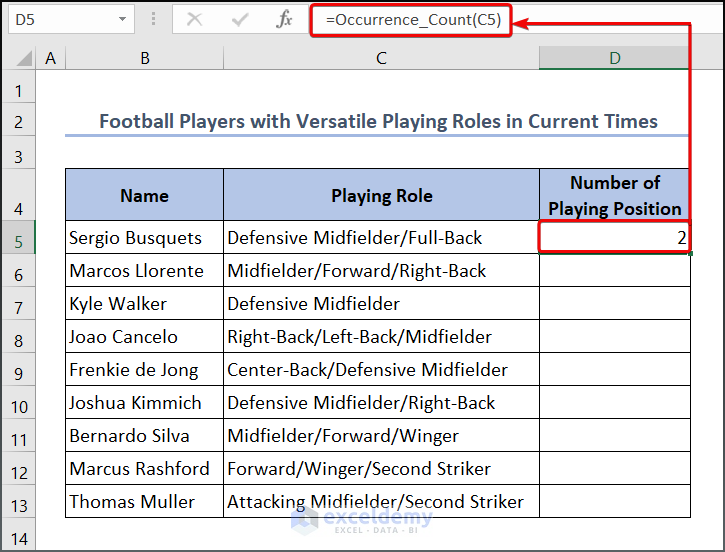Open the Insert Function fx dialog
This screenshot has width=725, height=552.
pos(285,19)
